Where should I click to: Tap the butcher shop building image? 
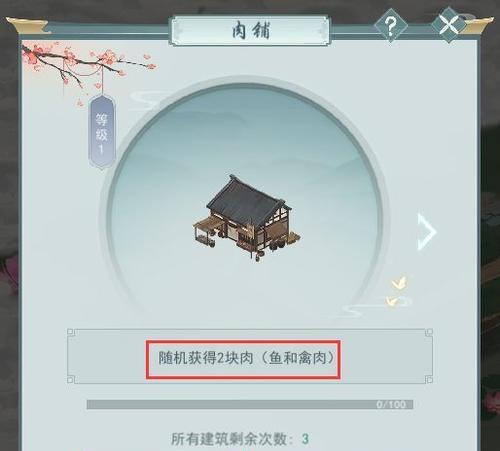(x=247, y=218)
